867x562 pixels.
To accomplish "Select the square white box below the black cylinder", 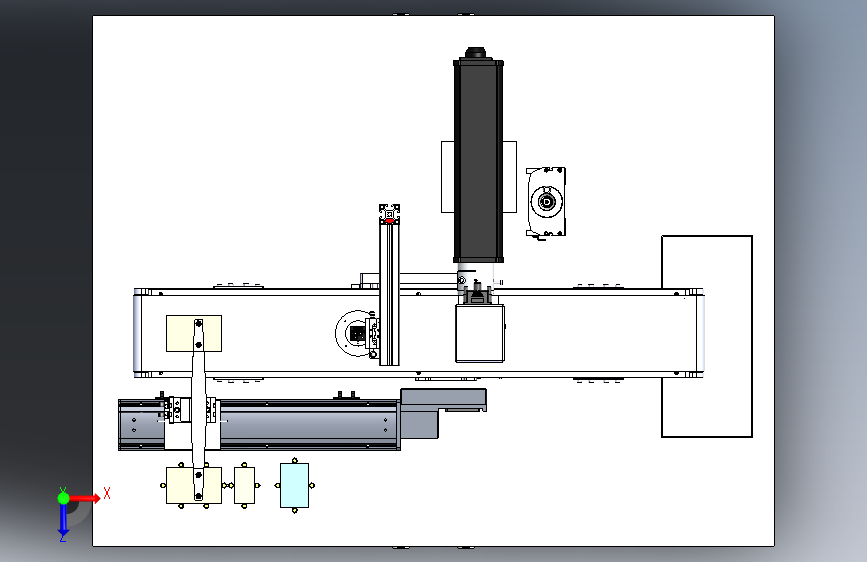I will tap(479, 334).
